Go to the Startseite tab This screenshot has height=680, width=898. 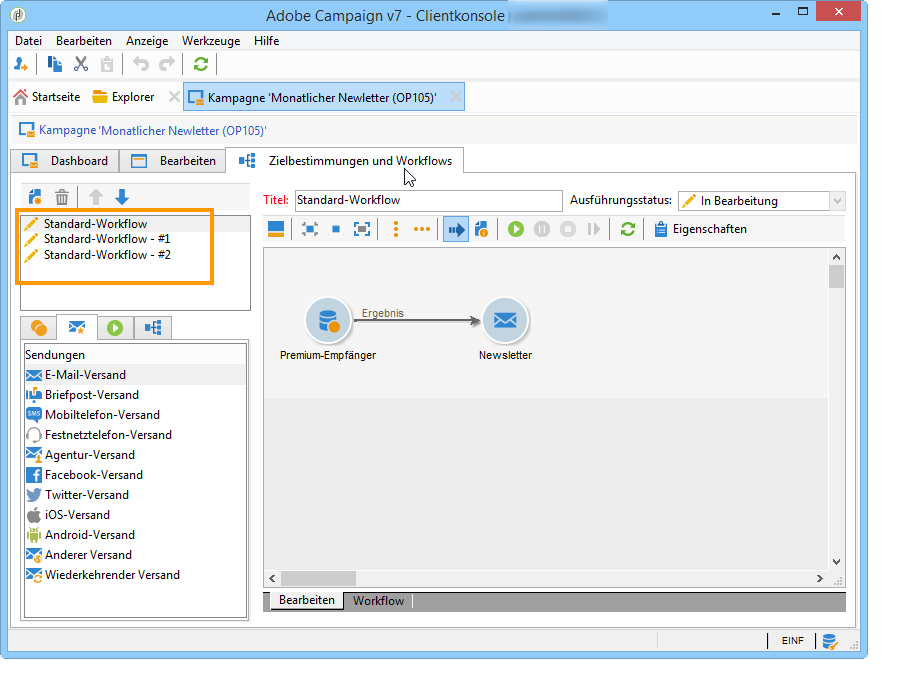point(47,97)
